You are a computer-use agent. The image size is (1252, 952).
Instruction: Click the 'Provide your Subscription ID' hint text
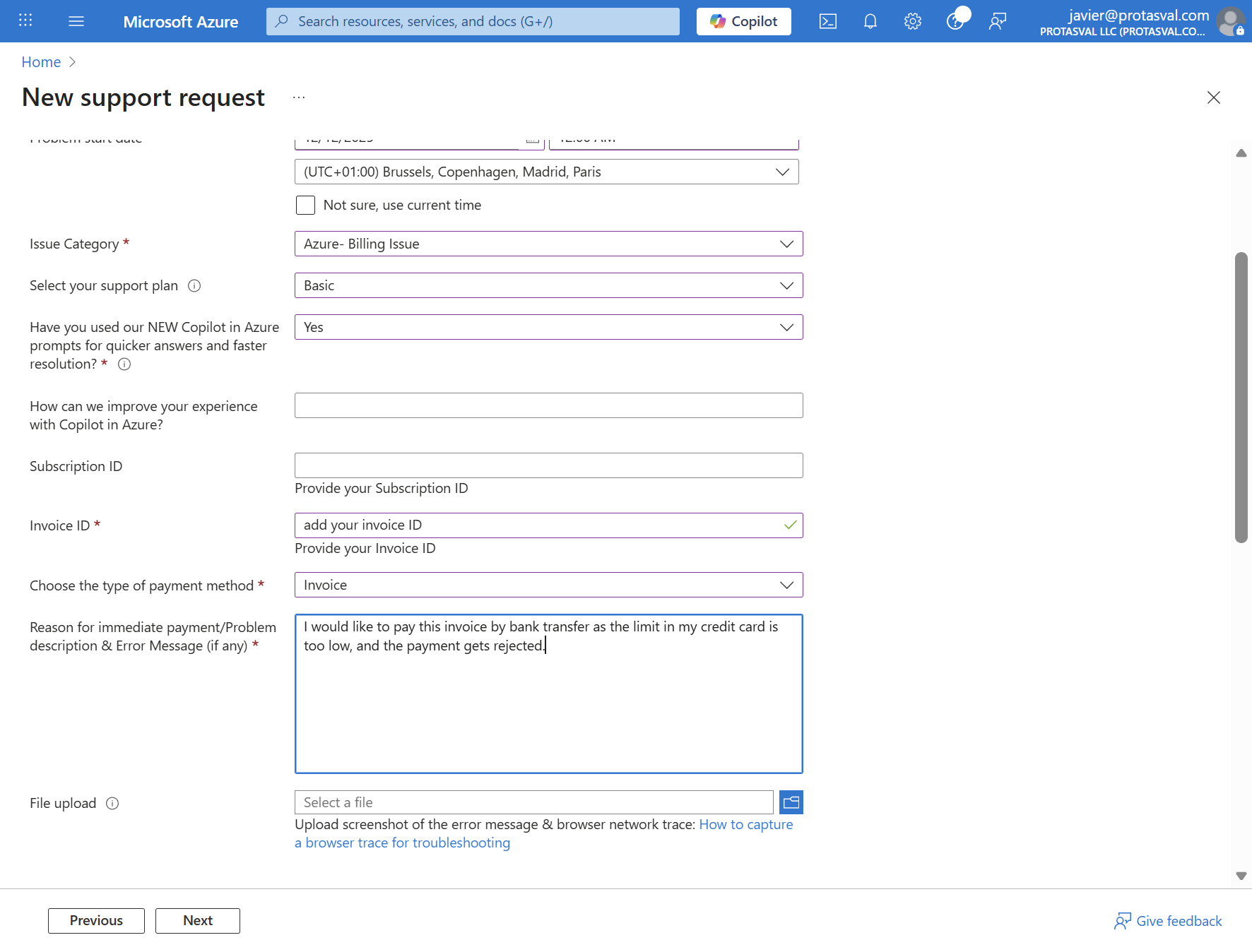pyautogui.click(x=382, y=488)
